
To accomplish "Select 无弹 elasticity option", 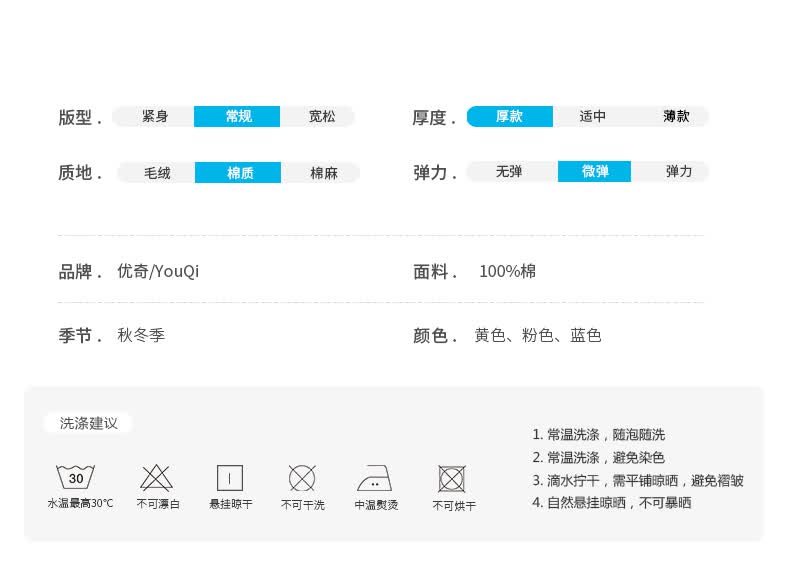I will (509, 171).
